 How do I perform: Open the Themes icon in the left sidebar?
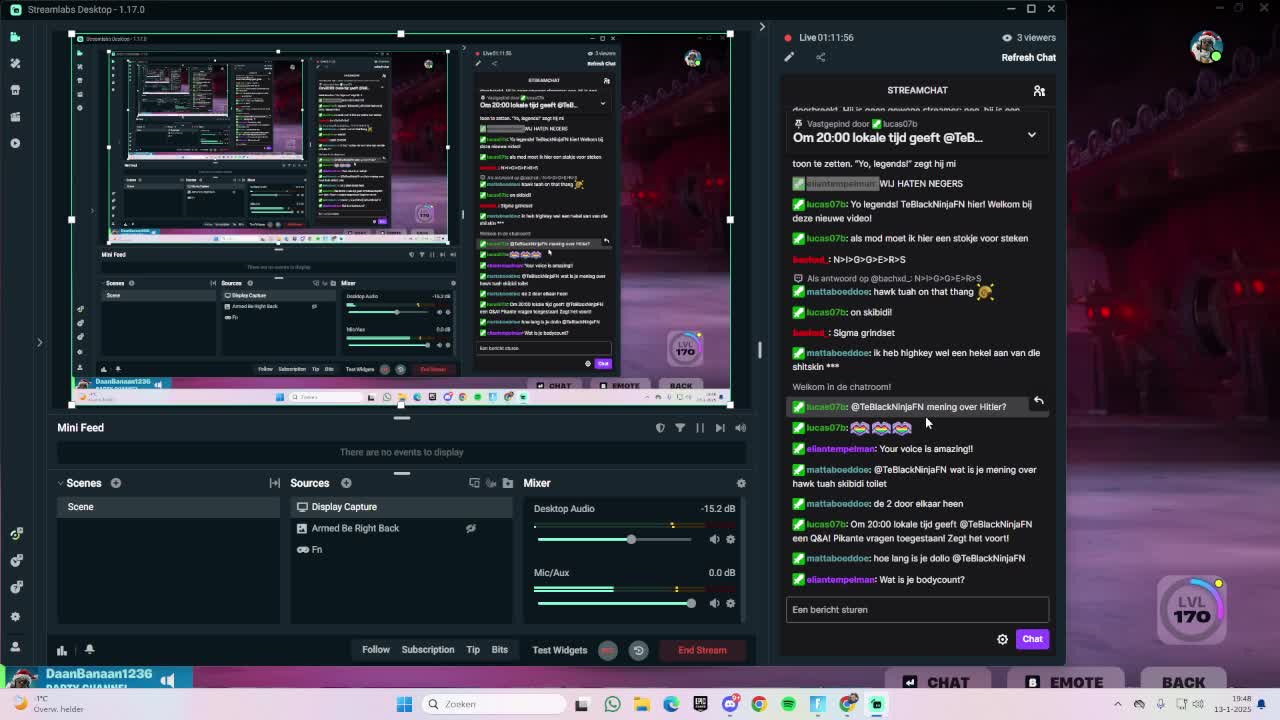15,63
